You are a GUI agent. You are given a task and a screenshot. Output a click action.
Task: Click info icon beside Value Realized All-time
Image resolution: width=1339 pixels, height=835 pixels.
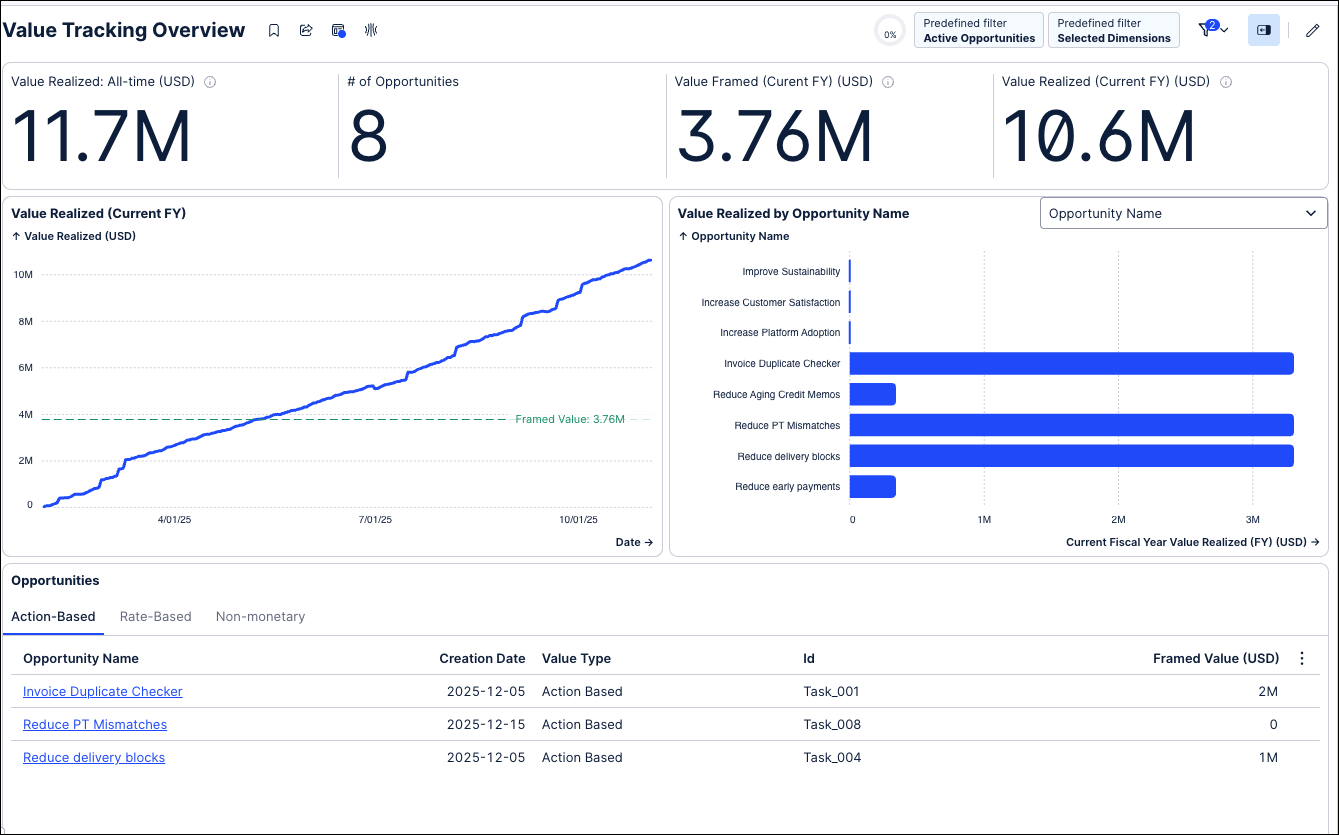[210, 82]
